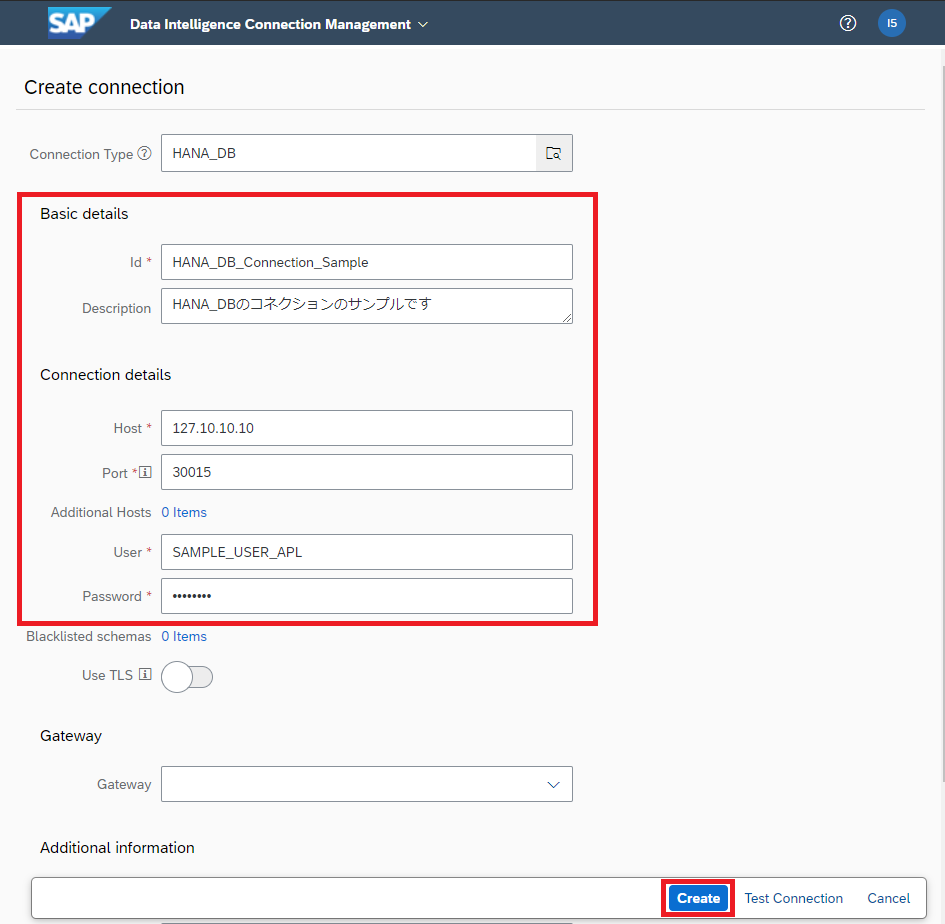
Task: Open Additional Hosts 0 Items link
Action: click(x=184, y=512)
